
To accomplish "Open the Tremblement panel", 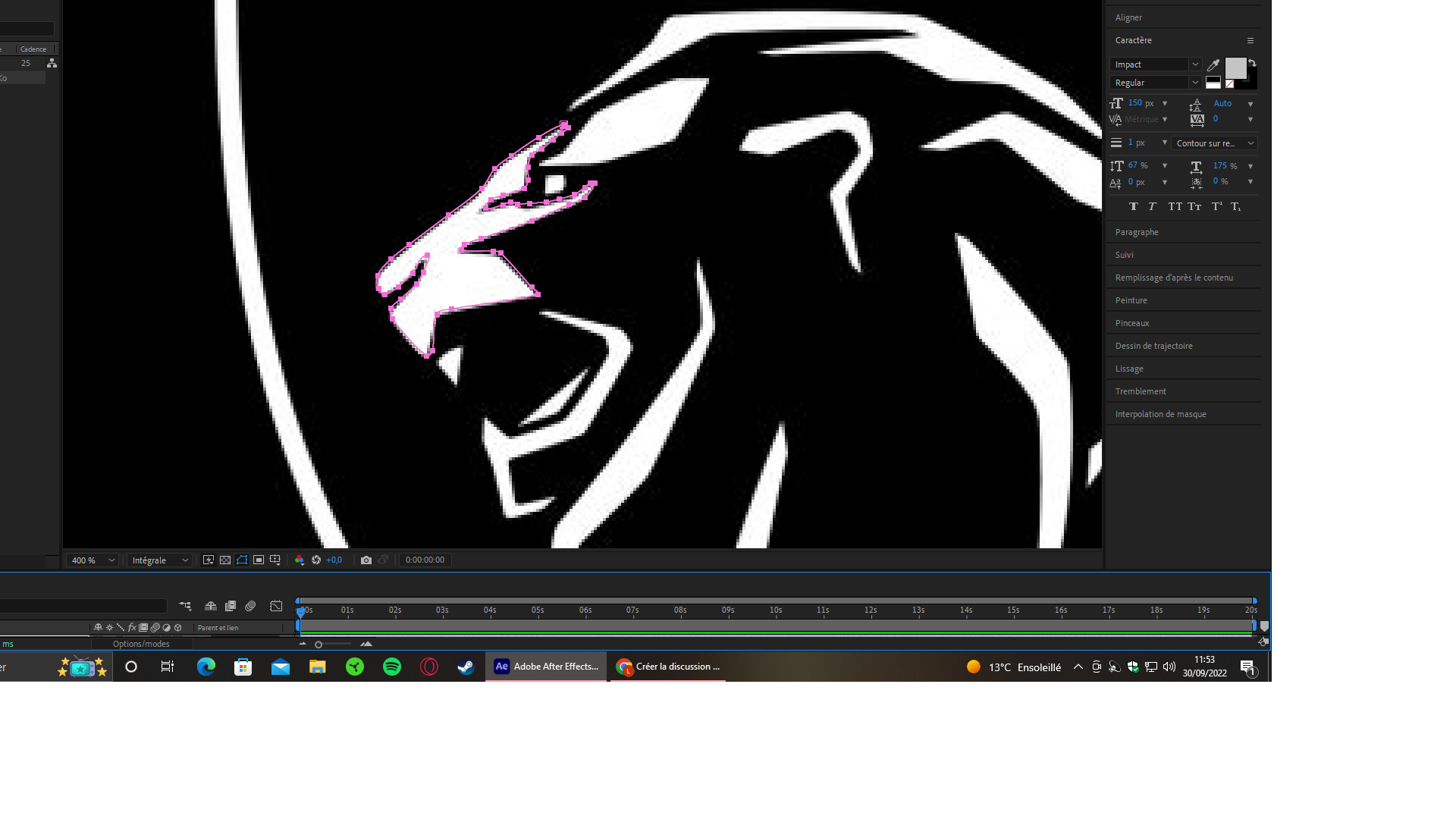I will (1141, 391).
